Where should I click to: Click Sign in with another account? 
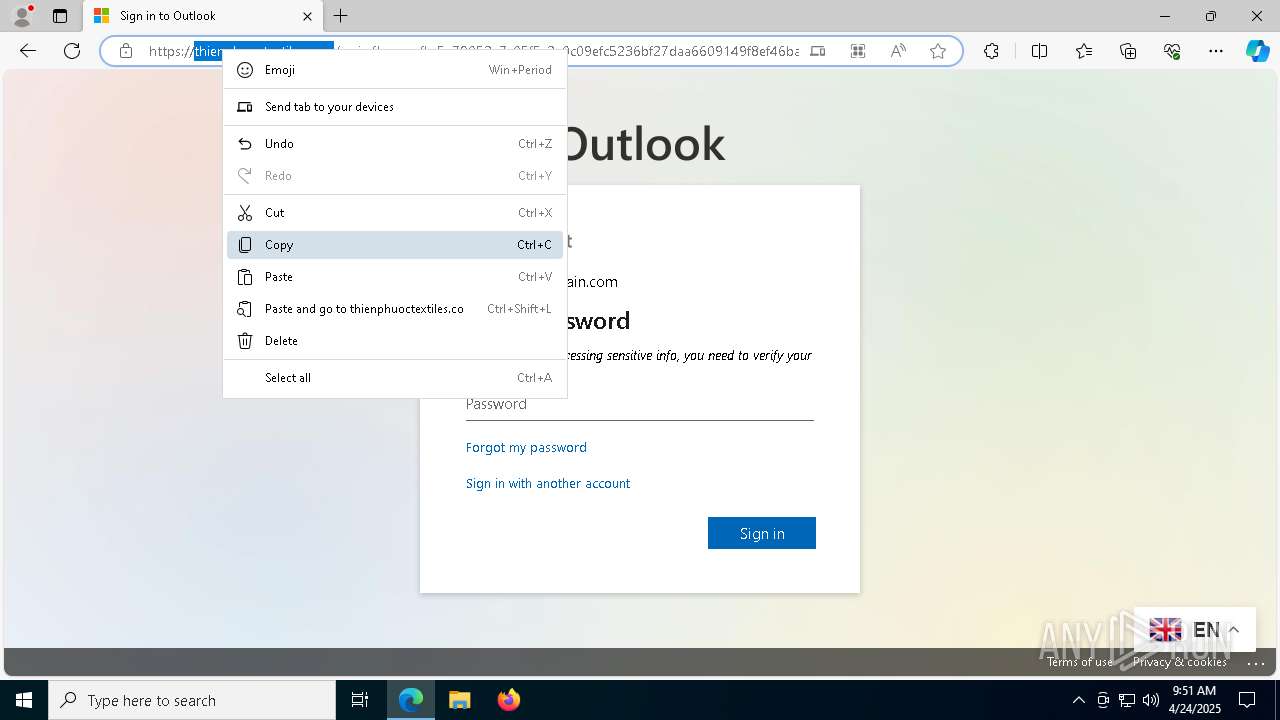[548, 483]
